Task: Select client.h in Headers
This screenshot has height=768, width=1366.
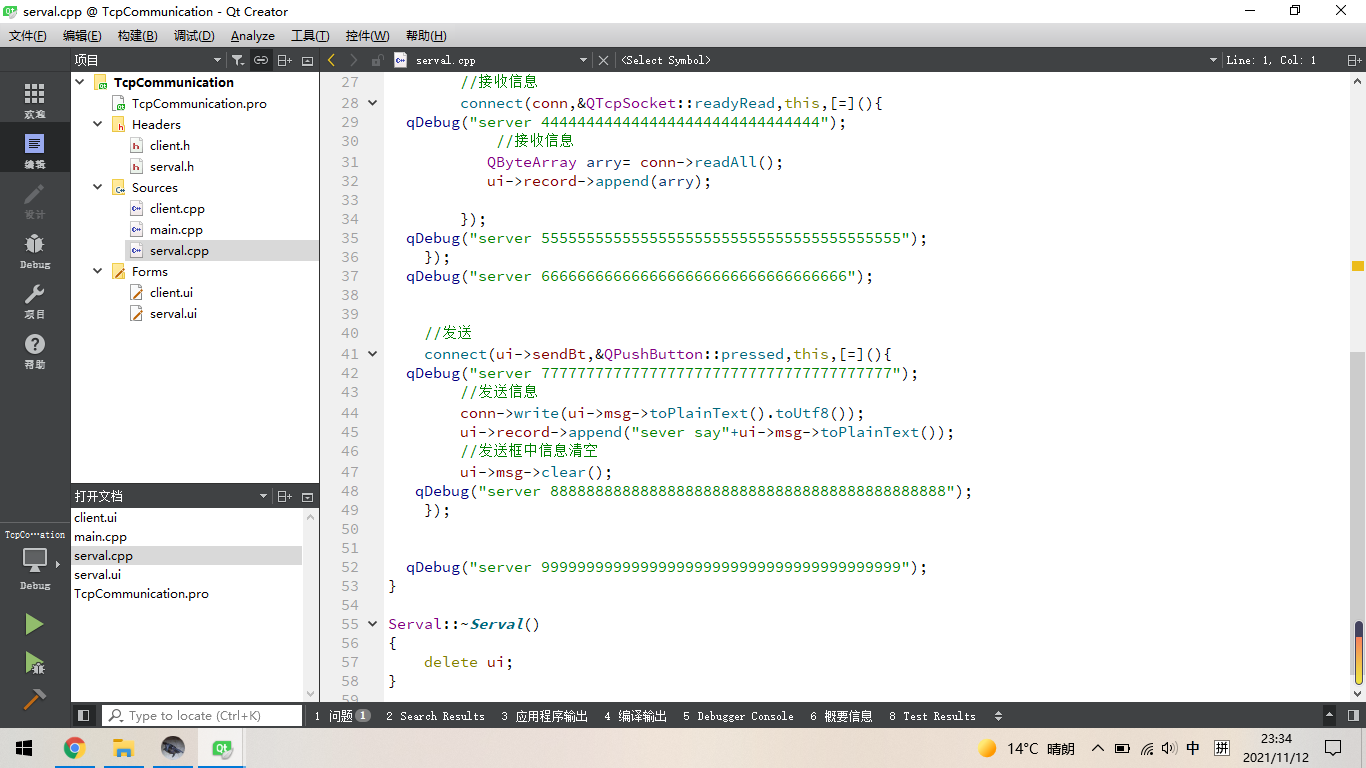Action: (170, 146)
